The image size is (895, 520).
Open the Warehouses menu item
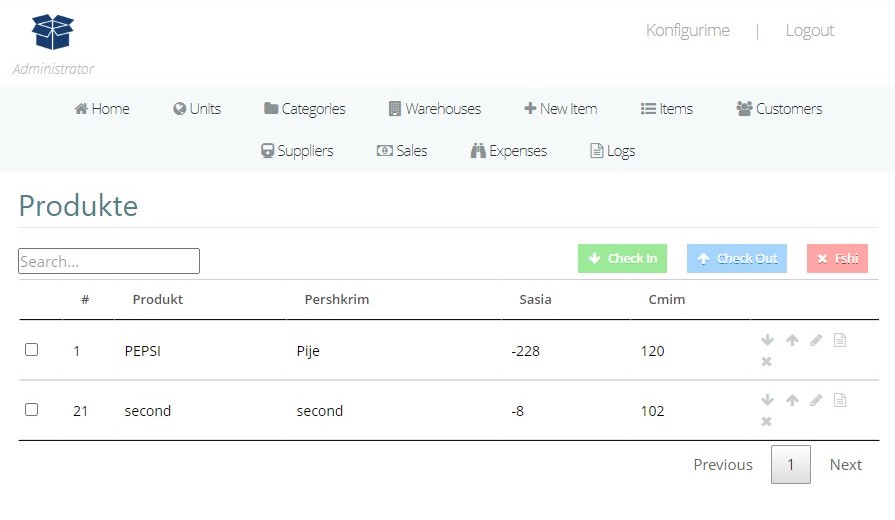click(435, 109)
